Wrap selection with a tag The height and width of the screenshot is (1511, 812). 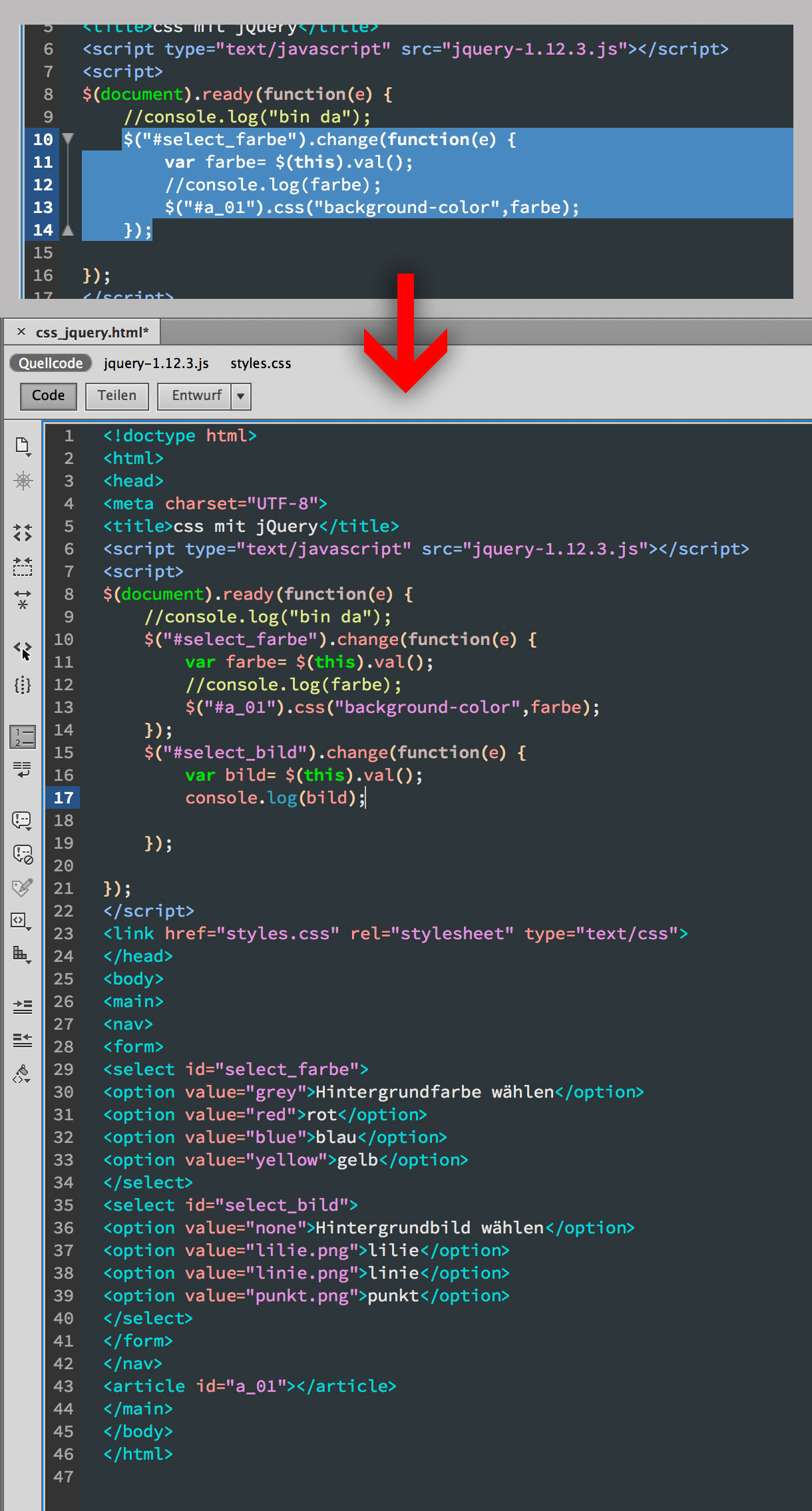pos(23,887)
